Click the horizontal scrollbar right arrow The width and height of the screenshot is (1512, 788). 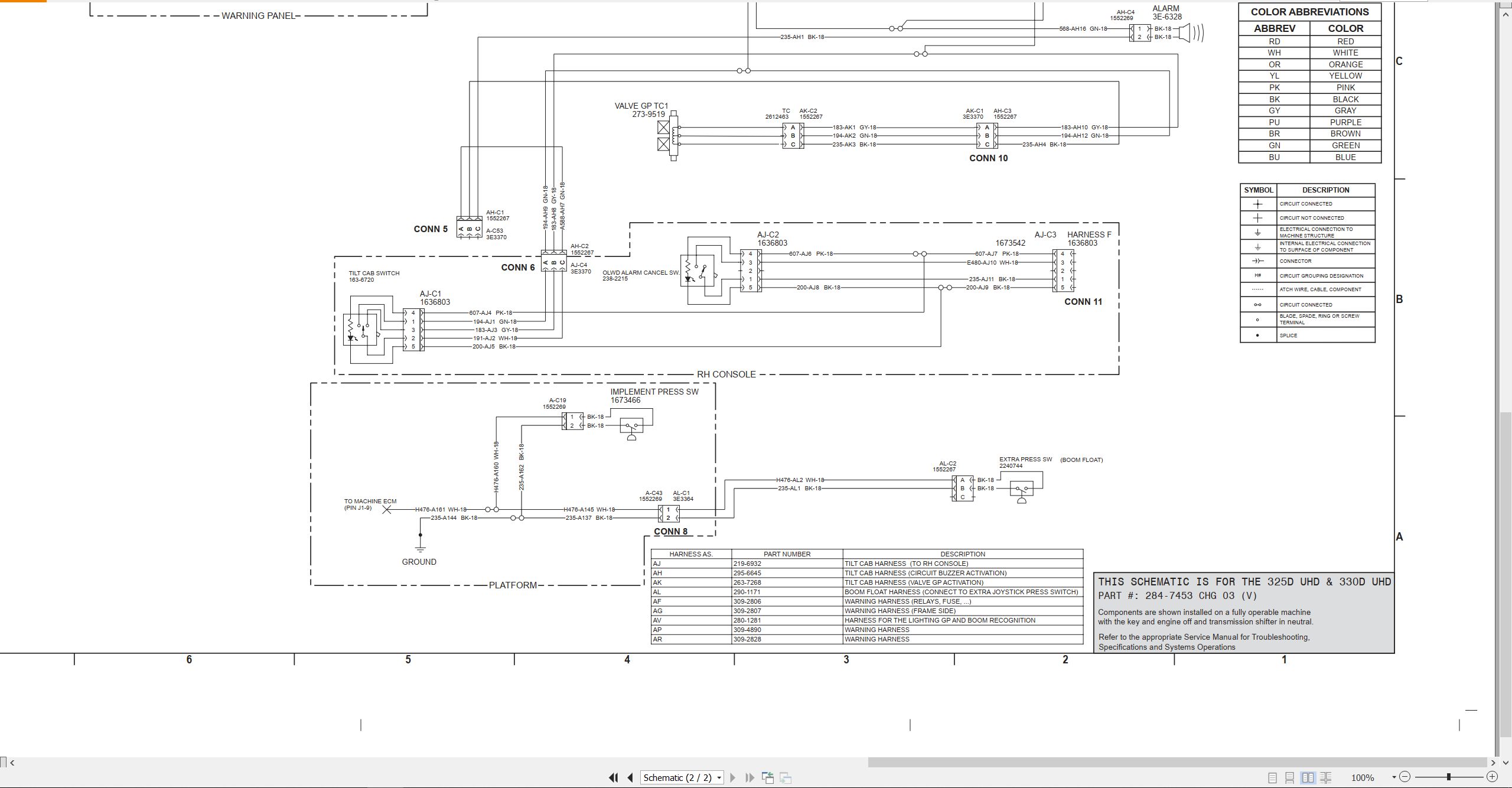tap(1493, 763)
